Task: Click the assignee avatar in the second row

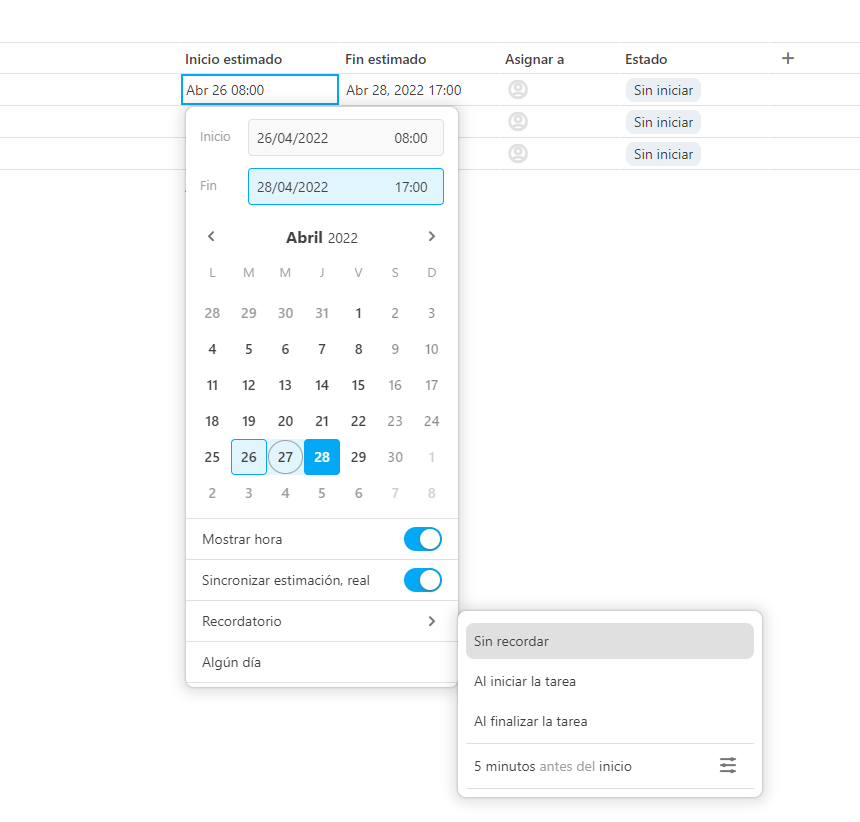Action: pyautogui.click(x=518, y=121)
